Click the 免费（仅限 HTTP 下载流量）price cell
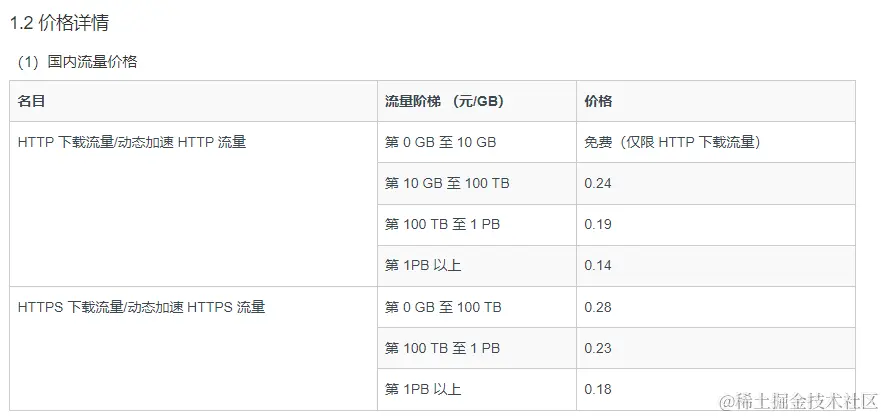Viewport: 885px width, 418px height. (716, 142)
